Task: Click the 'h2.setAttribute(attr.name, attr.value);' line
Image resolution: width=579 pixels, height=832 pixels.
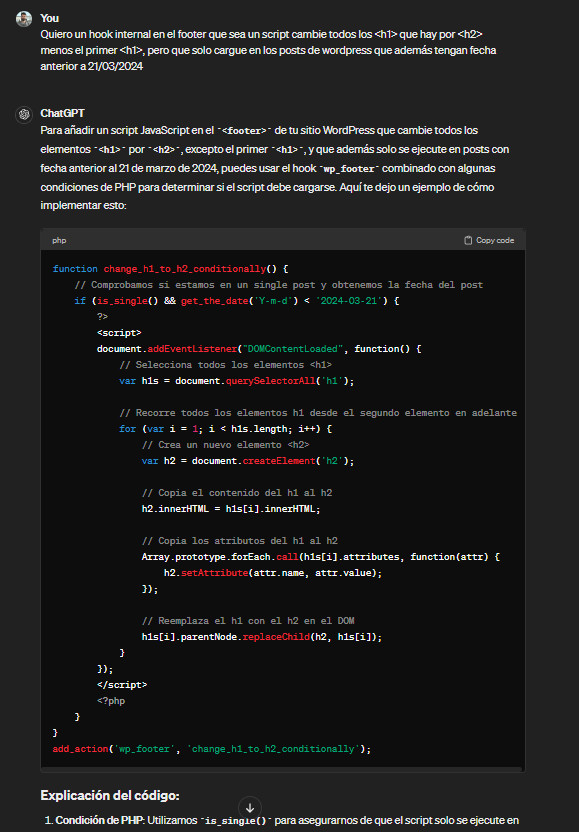Action: pyautogui.click(x=273, y=573)
